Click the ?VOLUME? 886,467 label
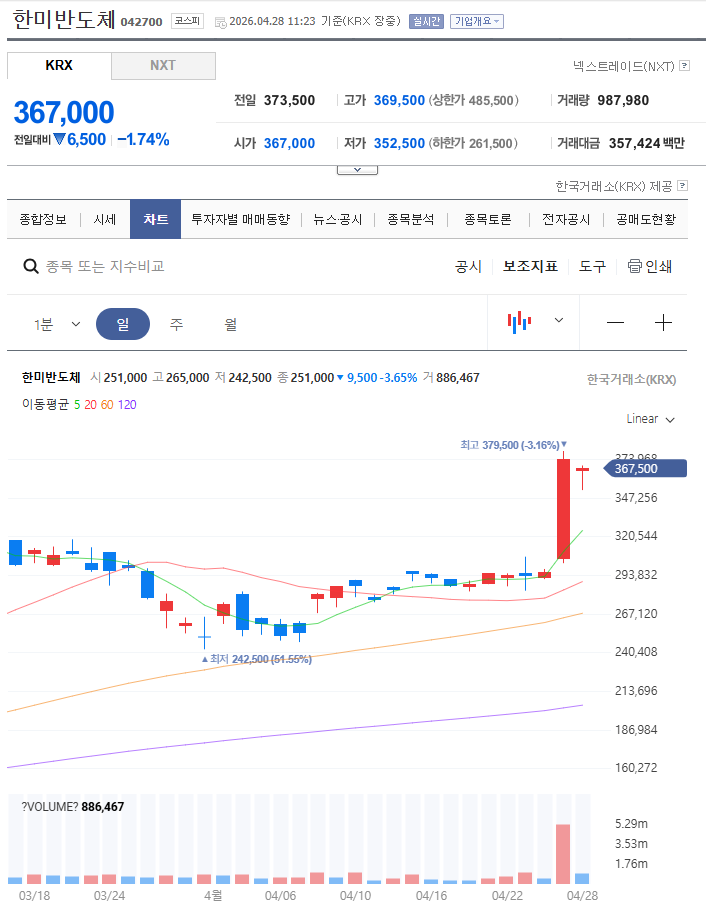706x908 pixels. 73,807
